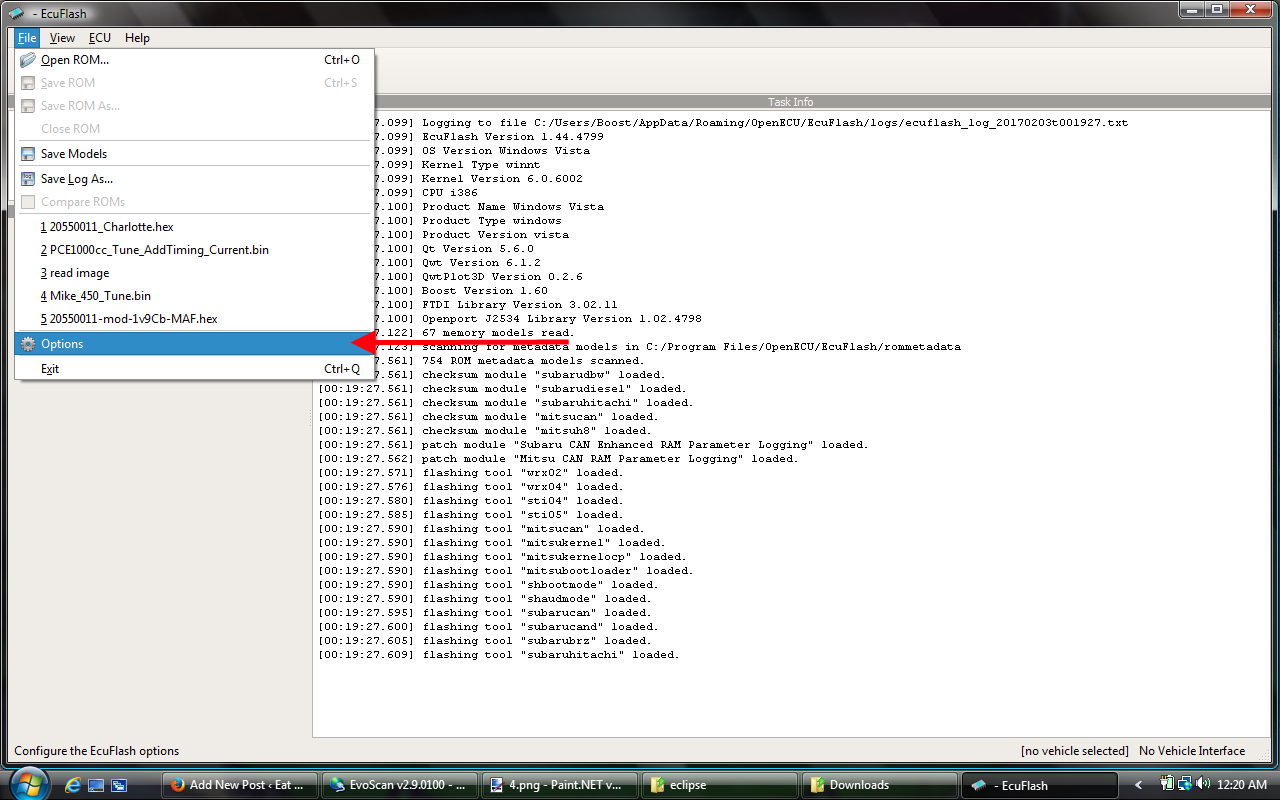Click Options in the File menu
Image resolution: width=1280 pixels, height=800 pixels.
[195, 344]
